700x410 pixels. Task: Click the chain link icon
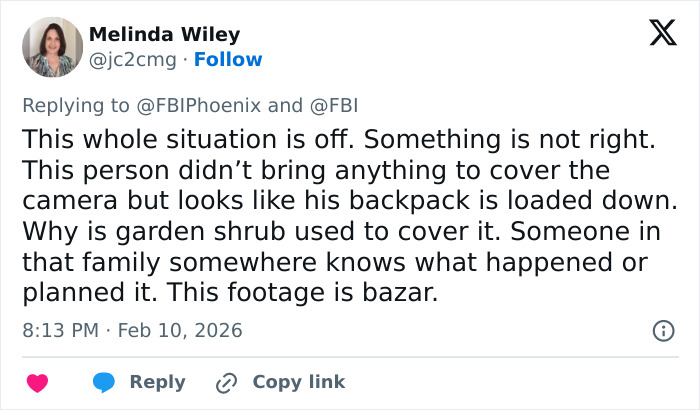pos(227,383)
